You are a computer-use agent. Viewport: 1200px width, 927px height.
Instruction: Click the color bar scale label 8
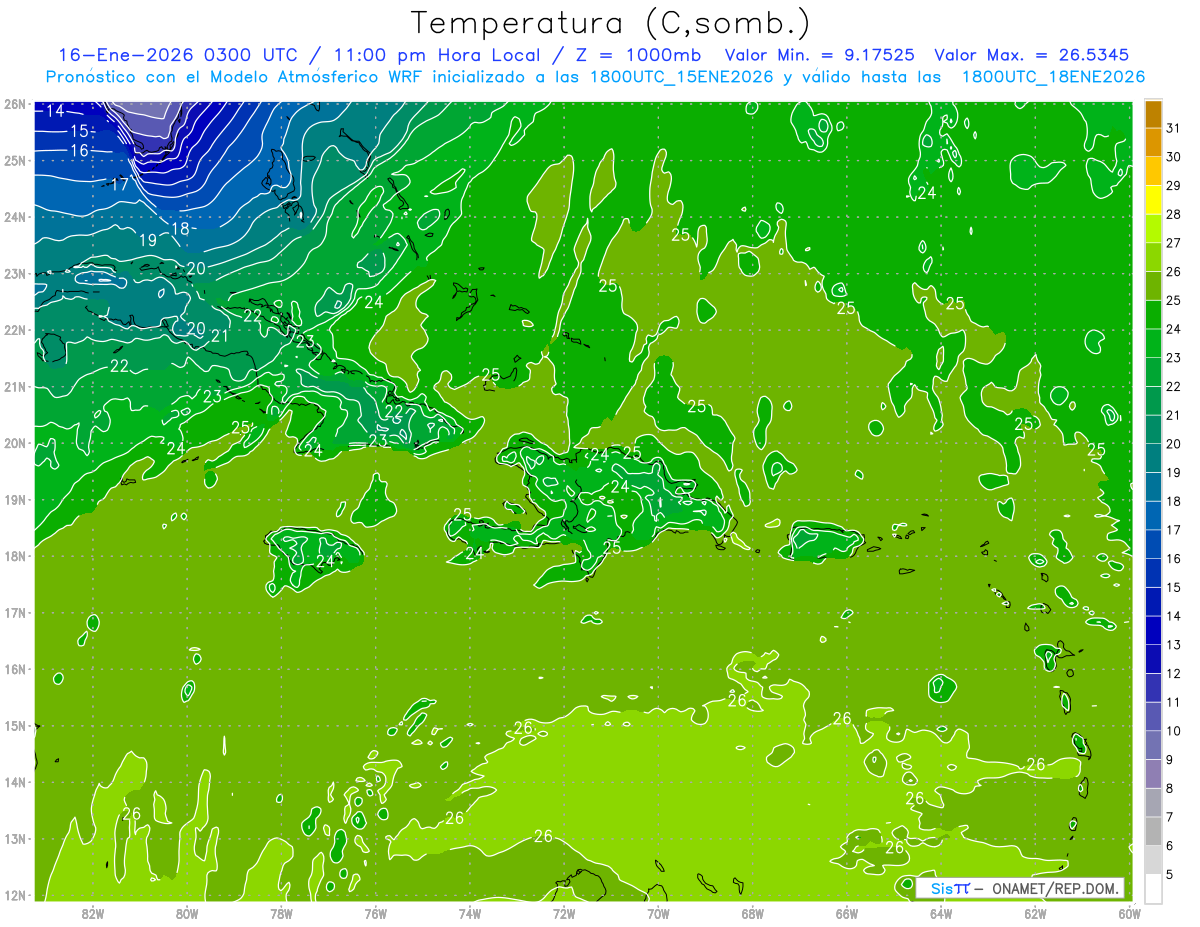1169,788
